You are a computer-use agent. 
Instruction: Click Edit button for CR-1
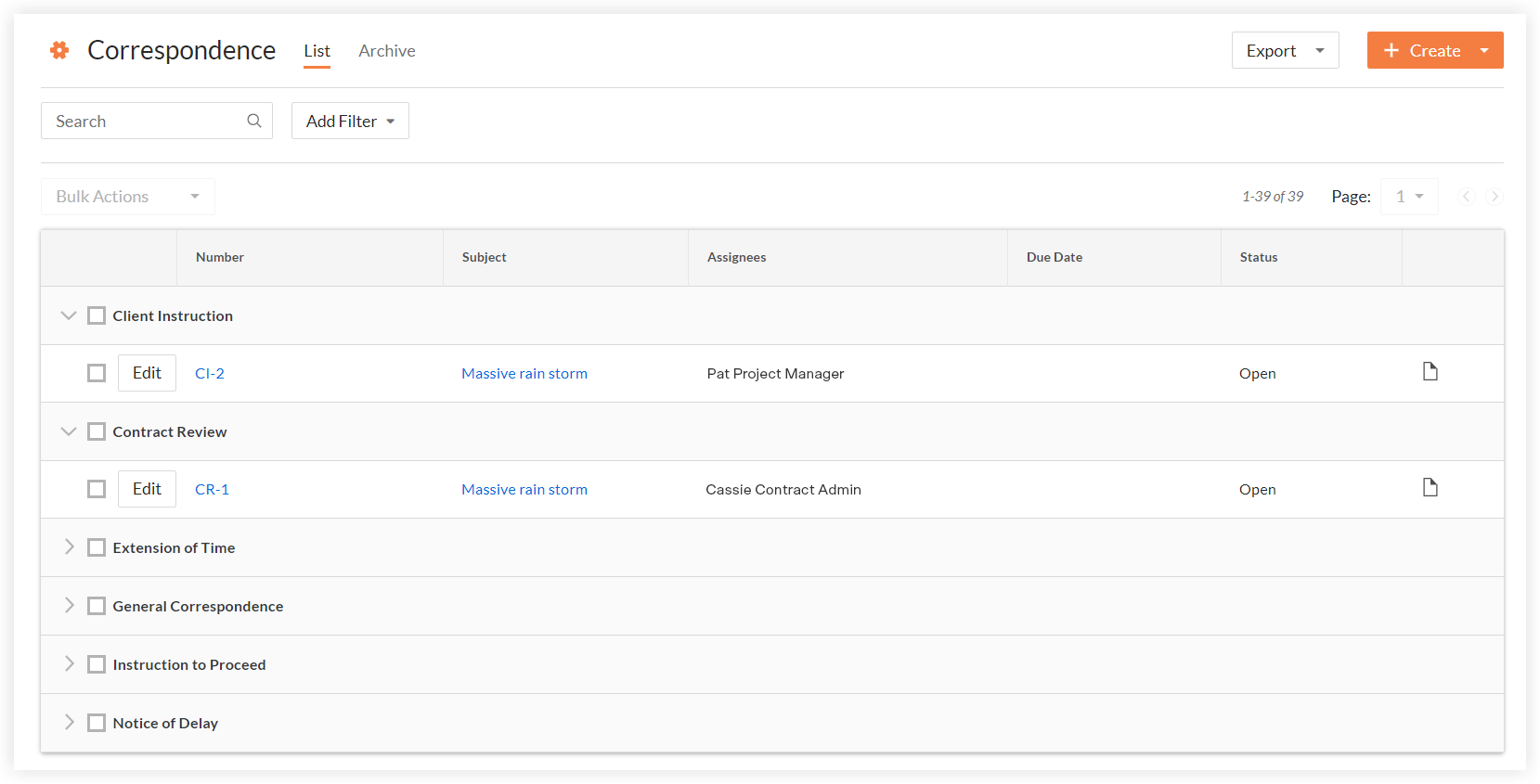147,489
